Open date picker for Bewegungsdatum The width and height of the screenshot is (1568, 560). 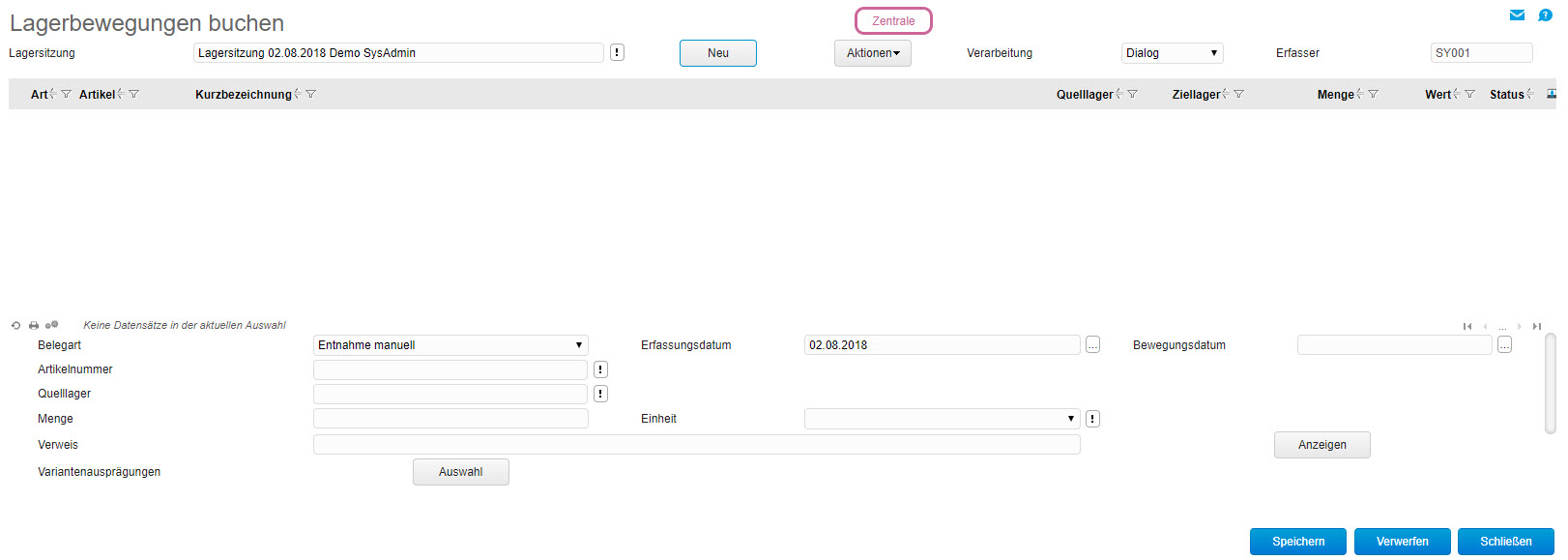(x=1504, y=345)
